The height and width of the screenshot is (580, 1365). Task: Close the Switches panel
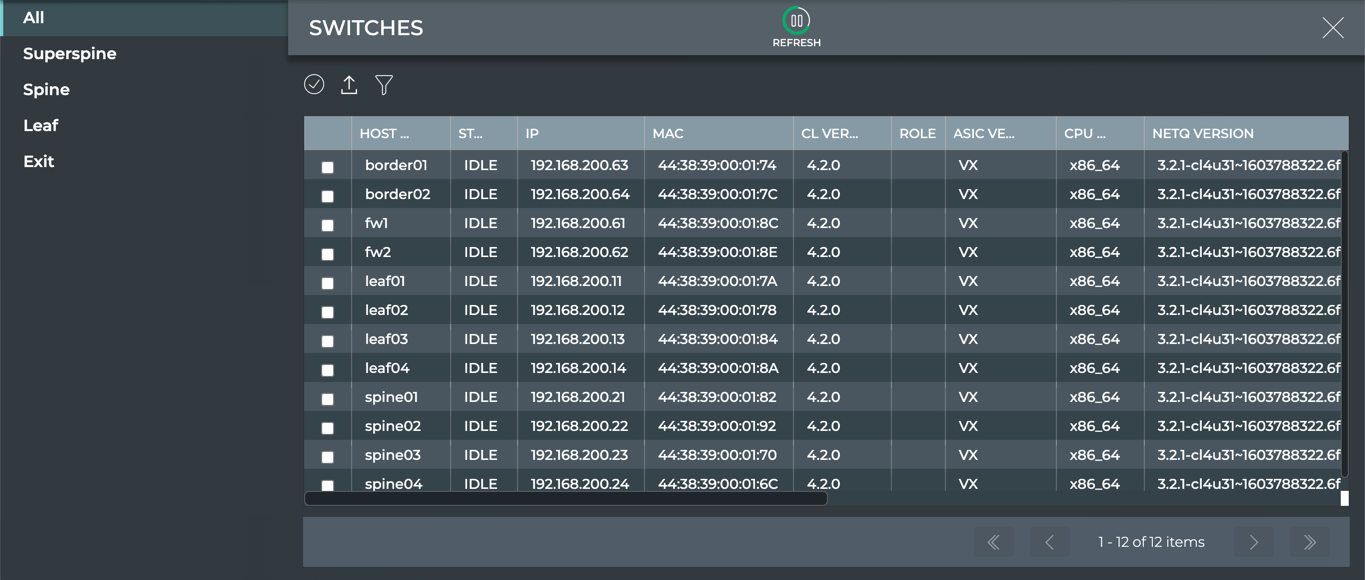1332,28
